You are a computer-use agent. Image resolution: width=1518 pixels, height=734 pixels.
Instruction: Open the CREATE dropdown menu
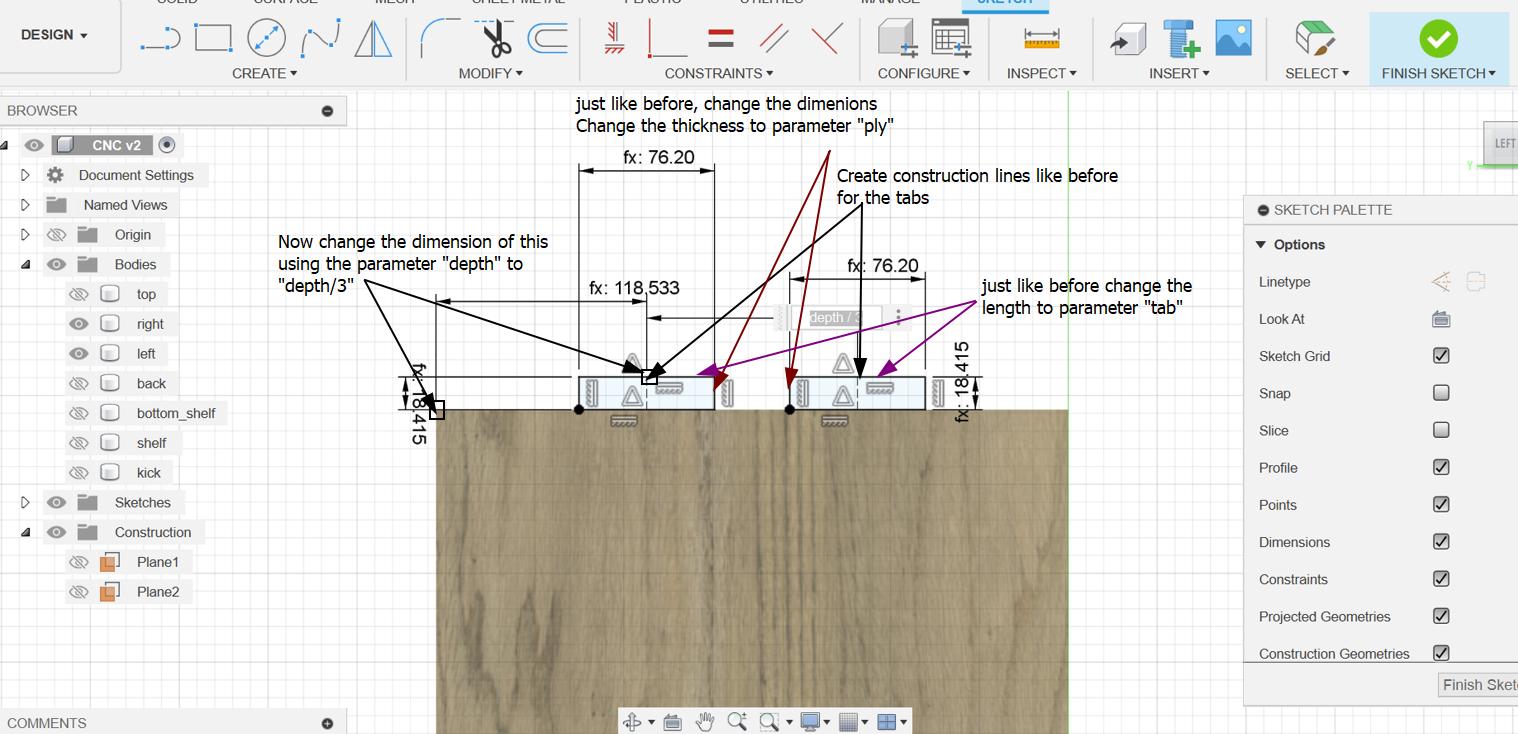click(265, 73)
